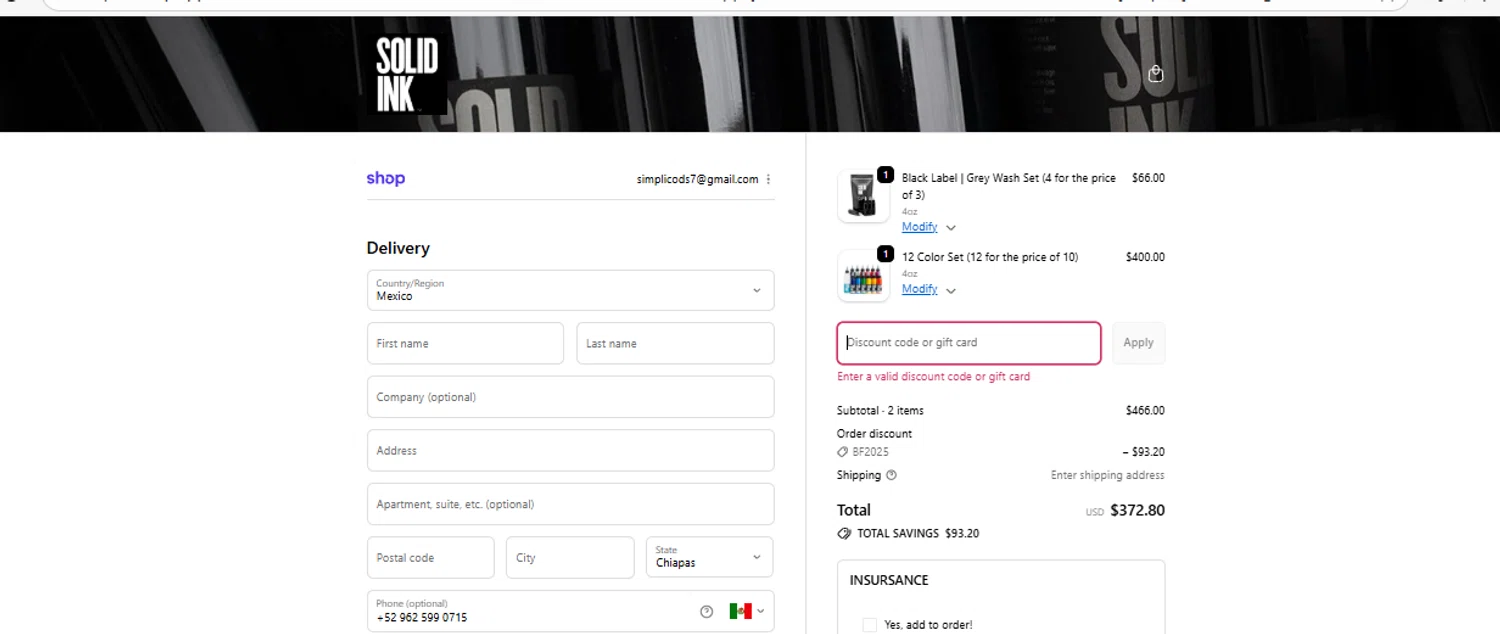Focus the Last name field
1500x634 pixels.
(675, 343)
